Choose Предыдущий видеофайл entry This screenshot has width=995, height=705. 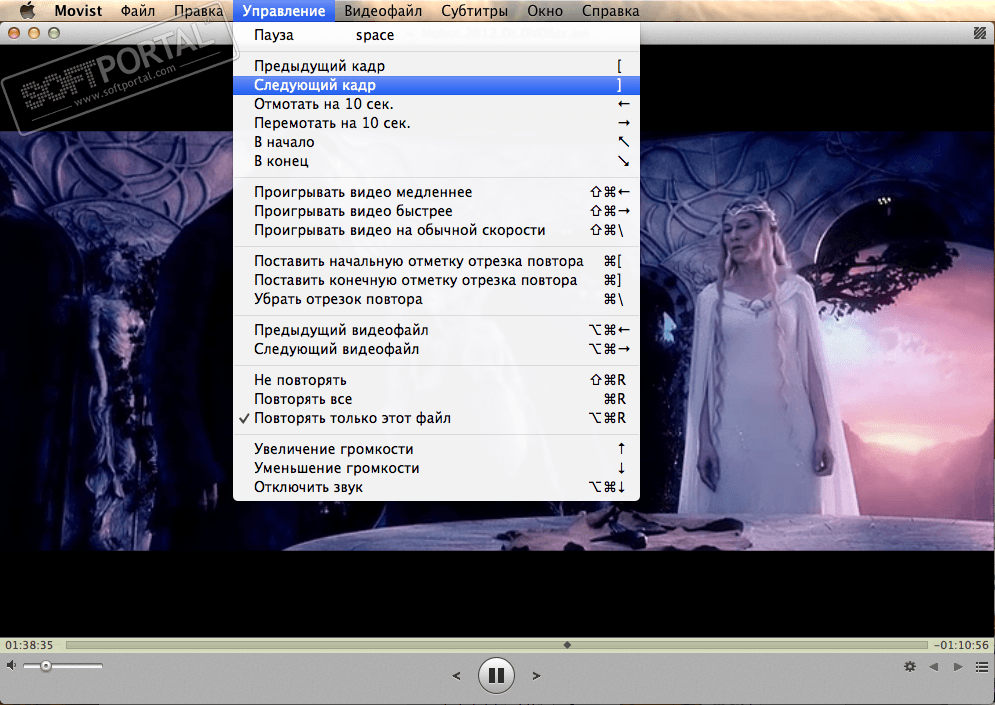point(436,330)
